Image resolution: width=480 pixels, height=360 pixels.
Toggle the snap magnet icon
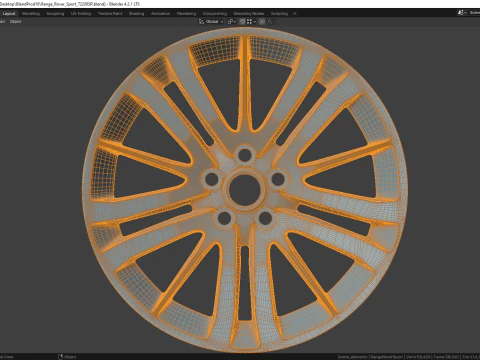point(242,22)
